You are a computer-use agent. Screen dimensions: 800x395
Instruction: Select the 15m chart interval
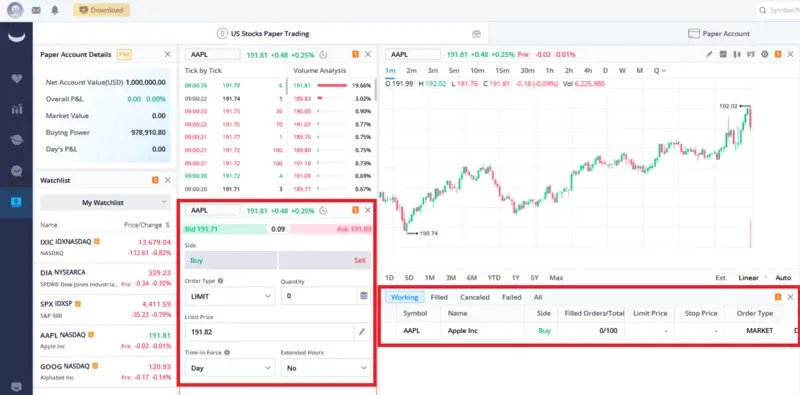pyautogui.click(x=502, y=70)
